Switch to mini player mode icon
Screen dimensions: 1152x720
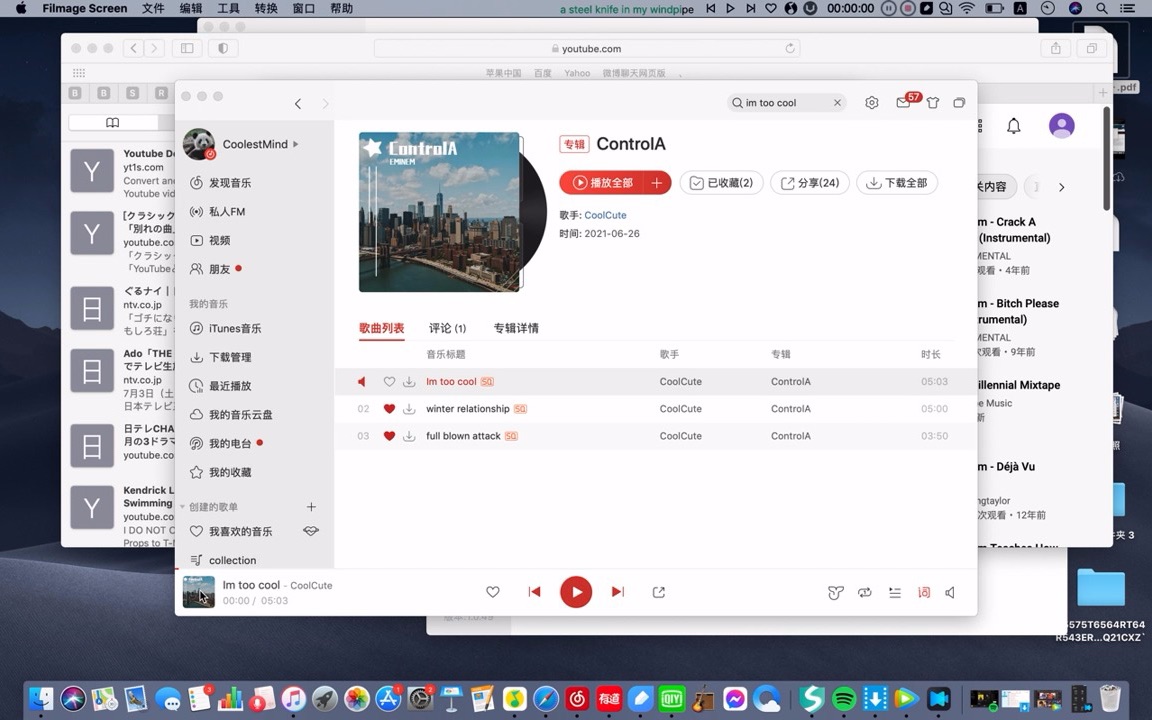[x=959, y=103]
